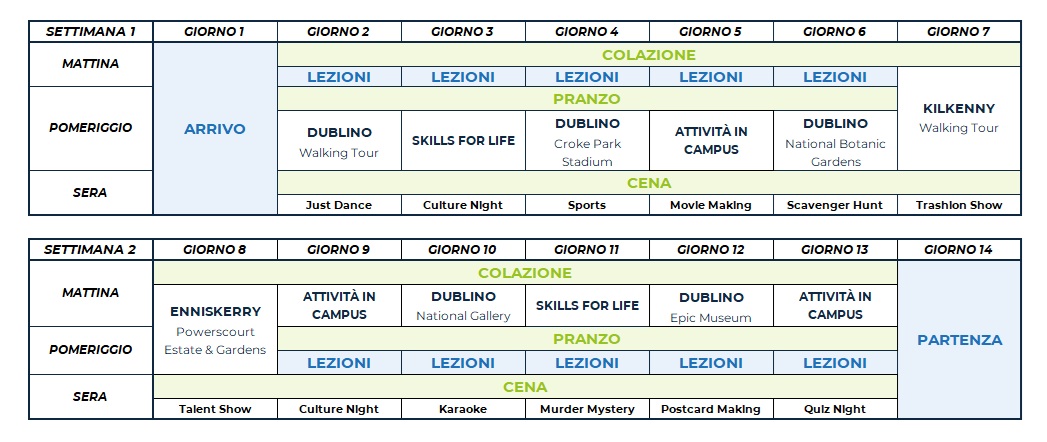Select the Trashion Show evening cell
1047x442 pixels.
(x=958, y=205)
